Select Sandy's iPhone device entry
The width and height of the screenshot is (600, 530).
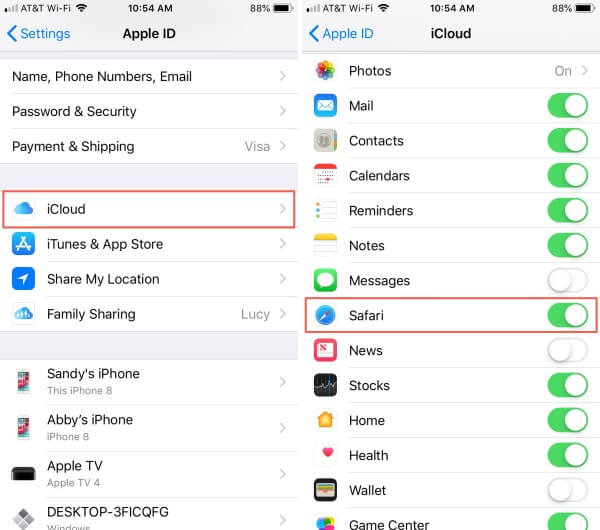149,382
